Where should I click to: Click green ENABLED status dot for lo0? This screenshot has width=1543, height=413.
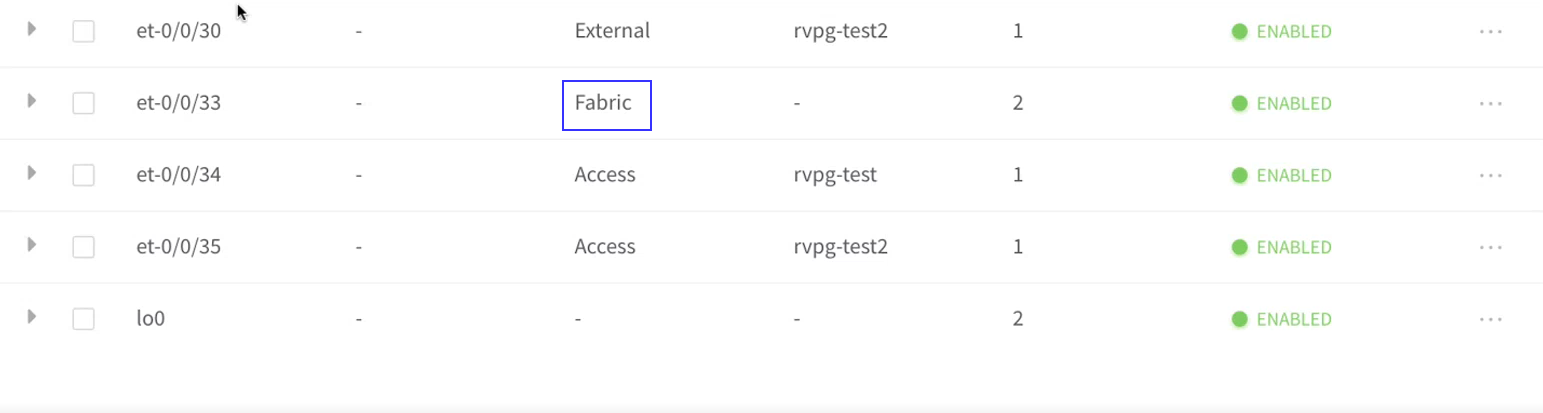pyautogui.click(x=1239, y=319)
